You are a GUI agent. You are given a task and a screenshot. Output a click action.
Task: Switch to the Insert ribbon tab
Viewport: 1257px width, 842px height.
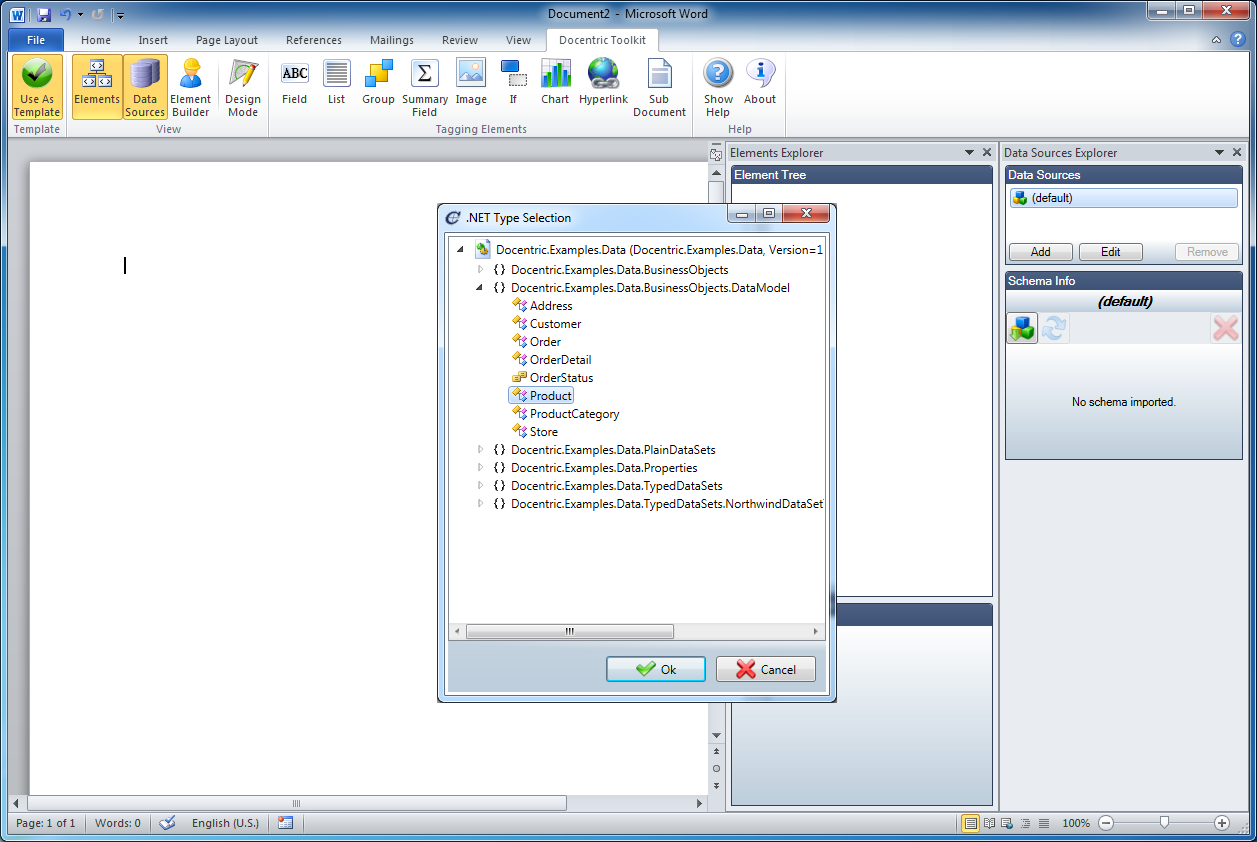click(153, 40)
